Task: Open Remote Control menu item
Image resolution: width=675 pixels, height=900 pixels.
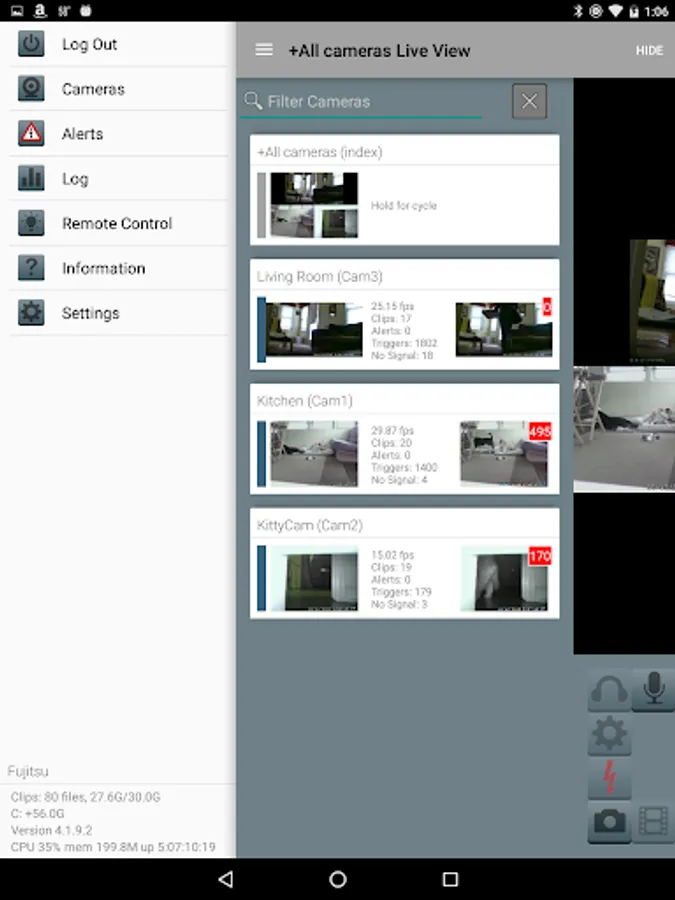Action: 119,223
